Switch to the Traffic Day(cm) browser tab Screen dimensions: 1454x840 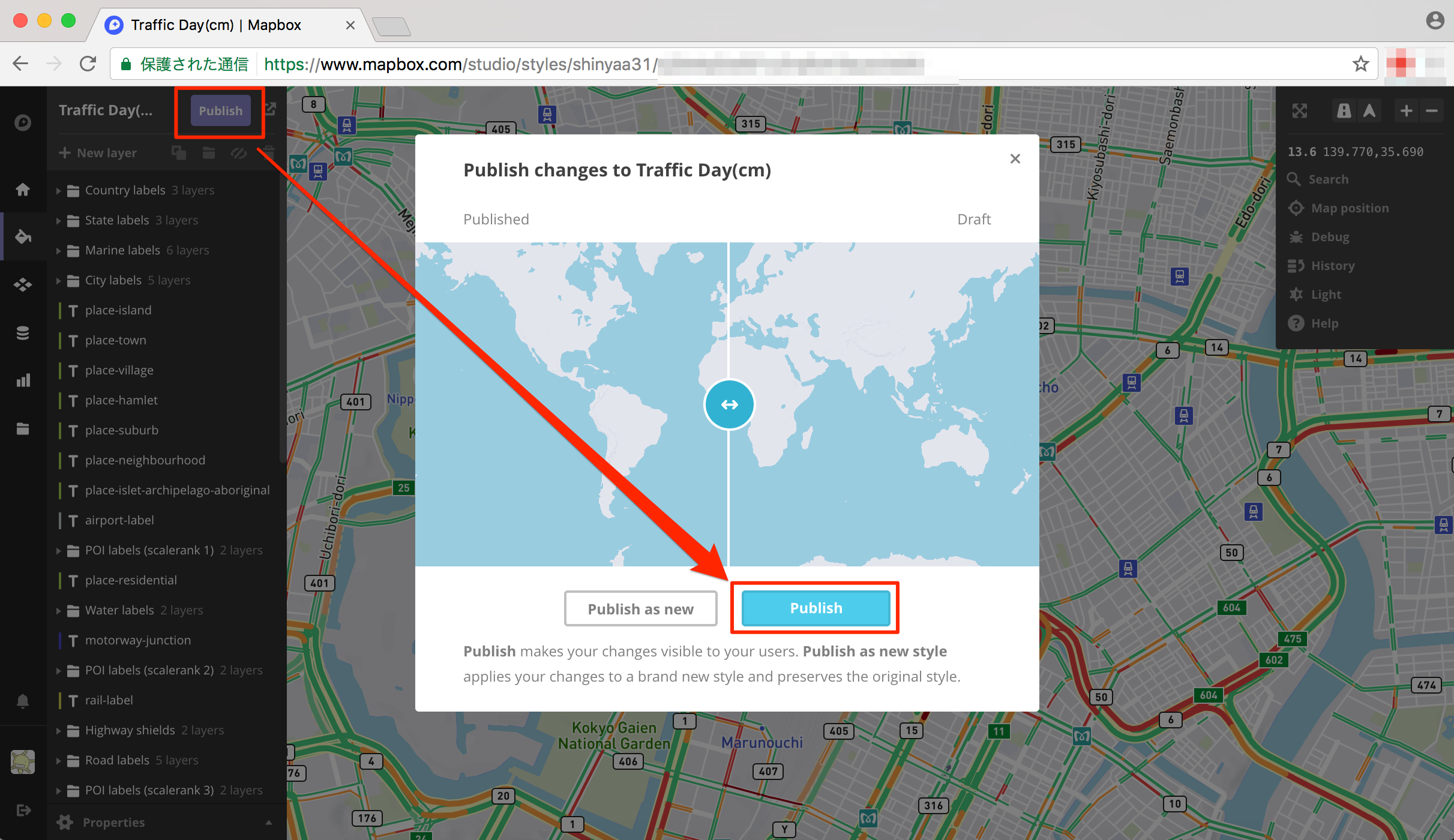click(x=216, y=25)
